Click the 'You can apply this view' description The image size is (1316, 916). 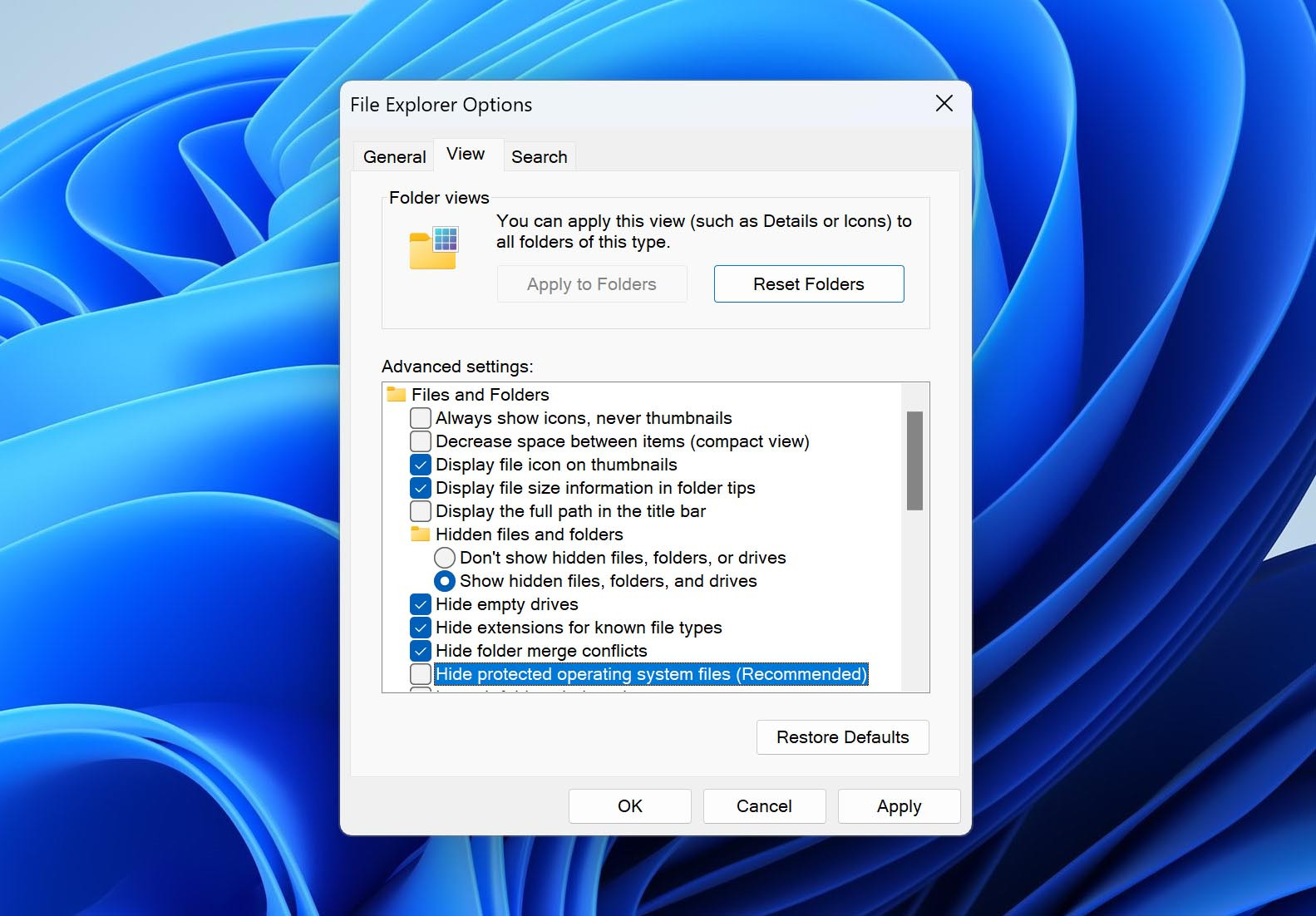[704, 231]
